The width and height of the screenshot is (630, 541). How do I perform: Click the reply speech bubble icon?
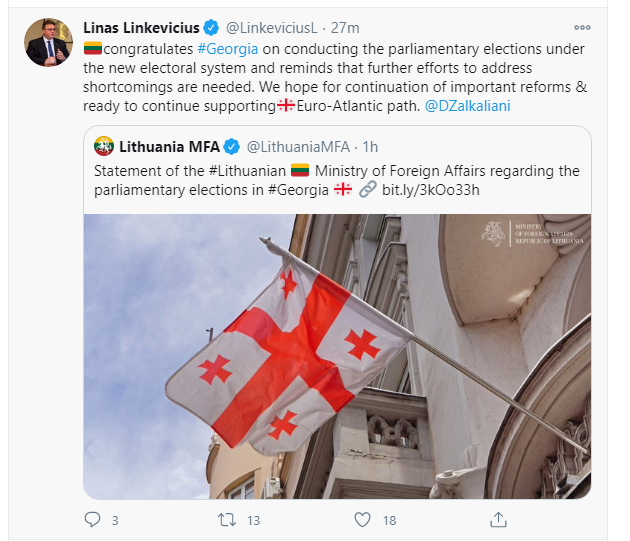point(92,520)
